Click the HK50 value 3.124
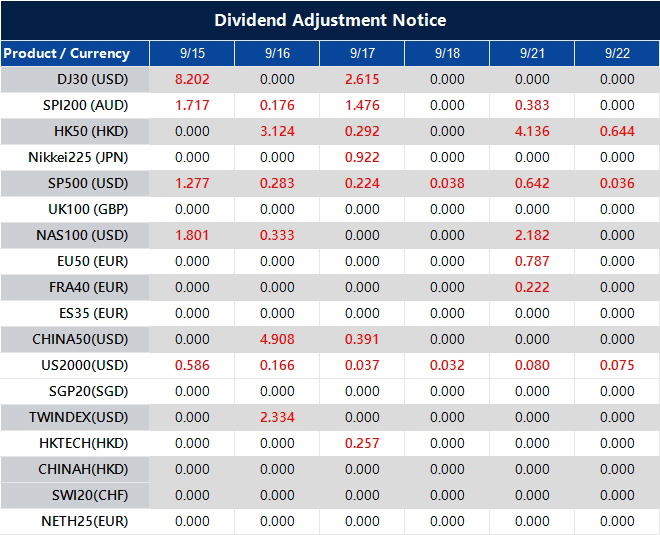 [x=277, y=131]
